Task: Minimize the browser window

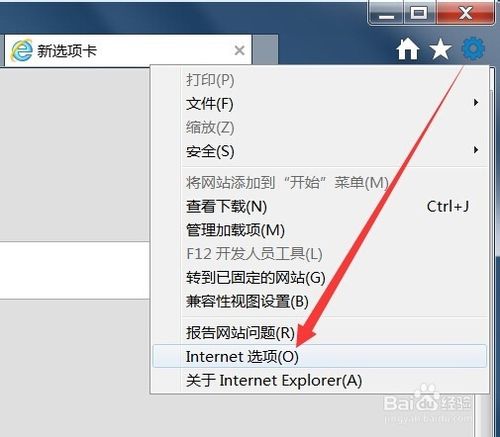Action: [386, 13]
